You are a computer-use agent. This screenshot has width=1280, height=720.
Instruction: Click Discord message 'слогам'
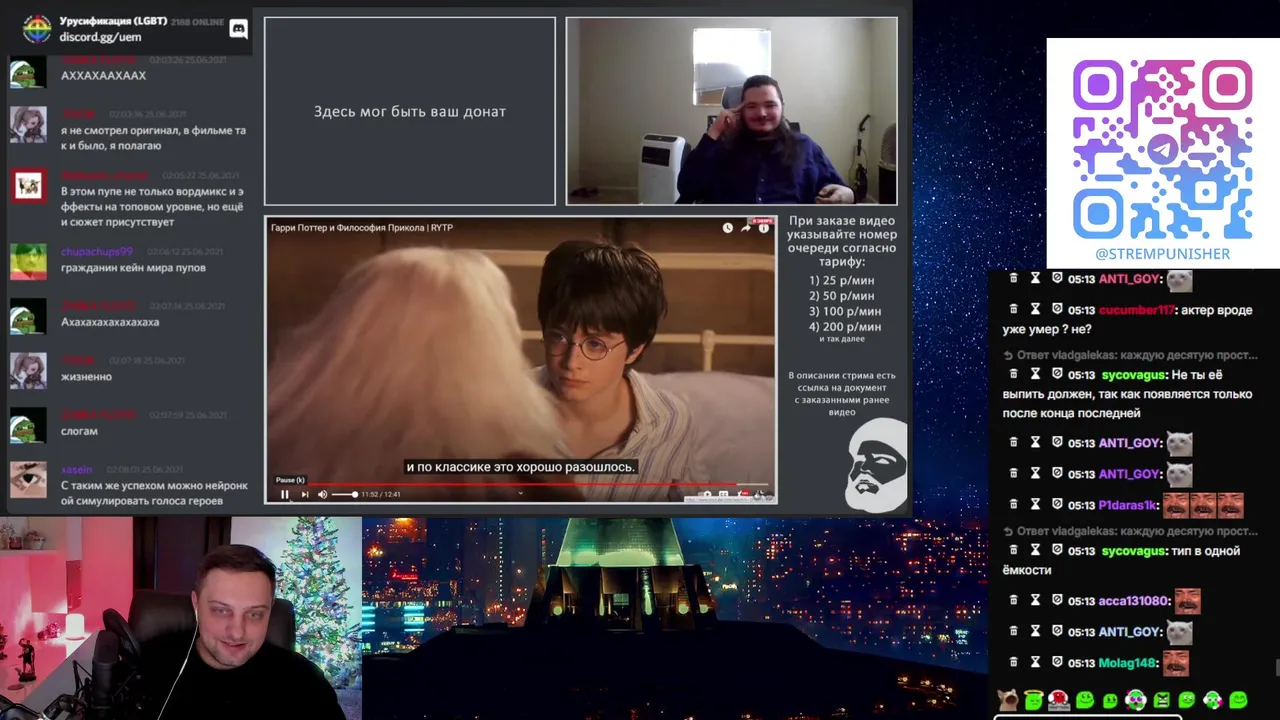[x=79, y=431]
